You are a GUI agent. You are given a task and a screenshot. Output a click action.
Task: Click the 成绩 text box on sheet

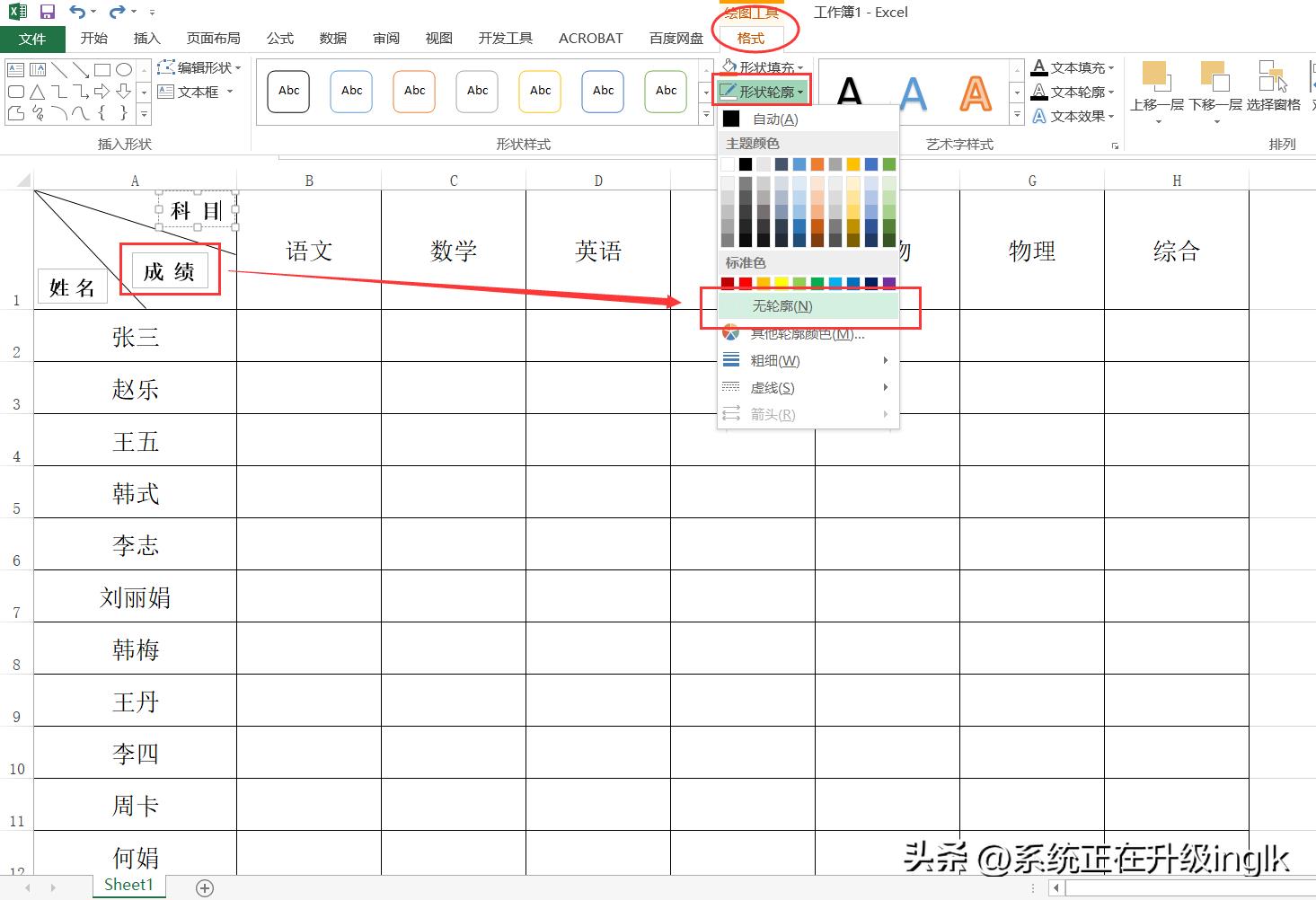pos(169,271)
